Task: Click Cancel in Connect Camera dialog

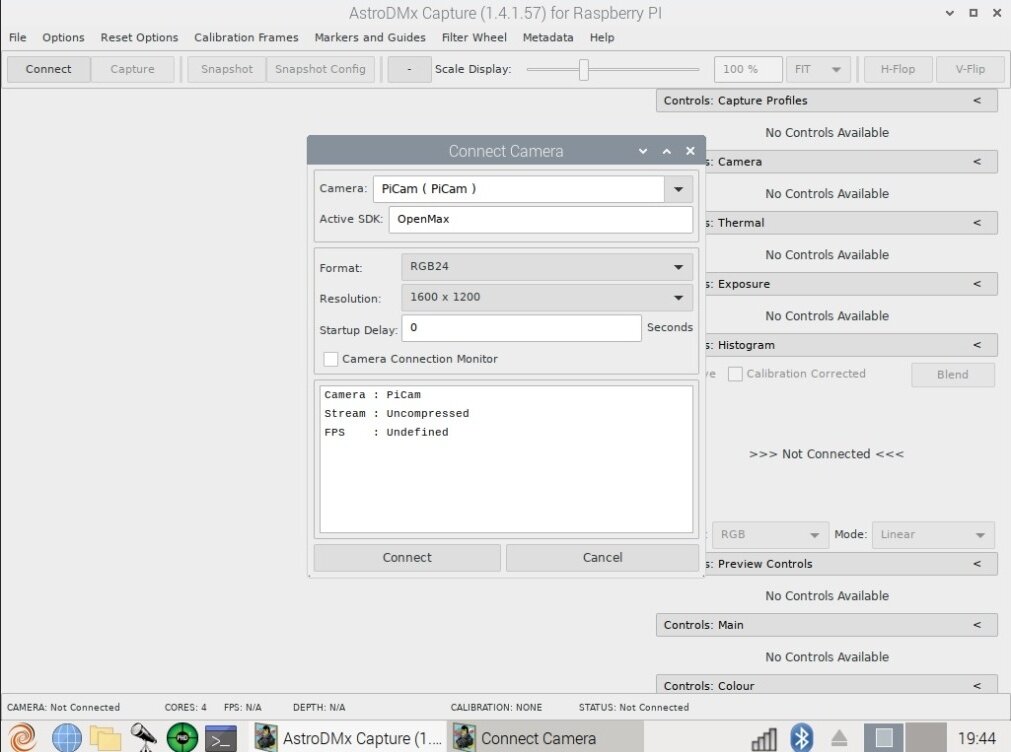Action: pyautogui.click(x=602, y=558)
